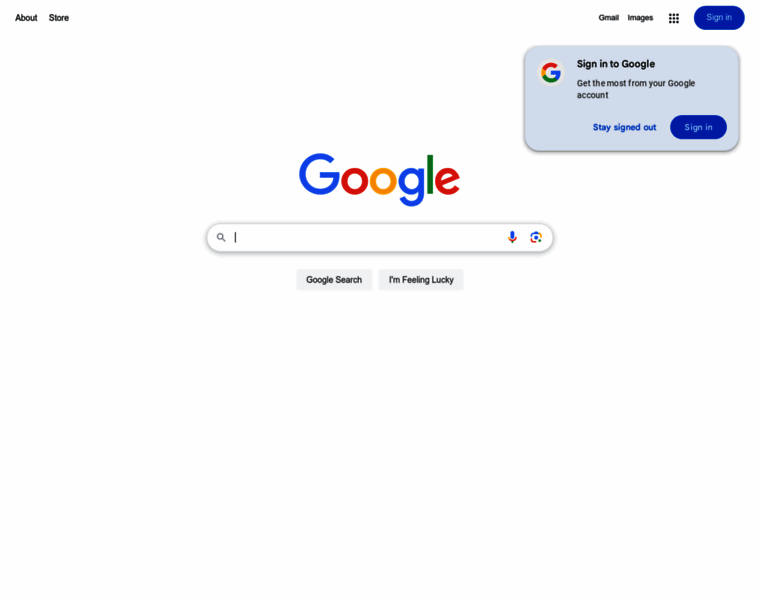This screenshot has width=760, height=600.
Task: Open the Store link
Action: [59, 17]
